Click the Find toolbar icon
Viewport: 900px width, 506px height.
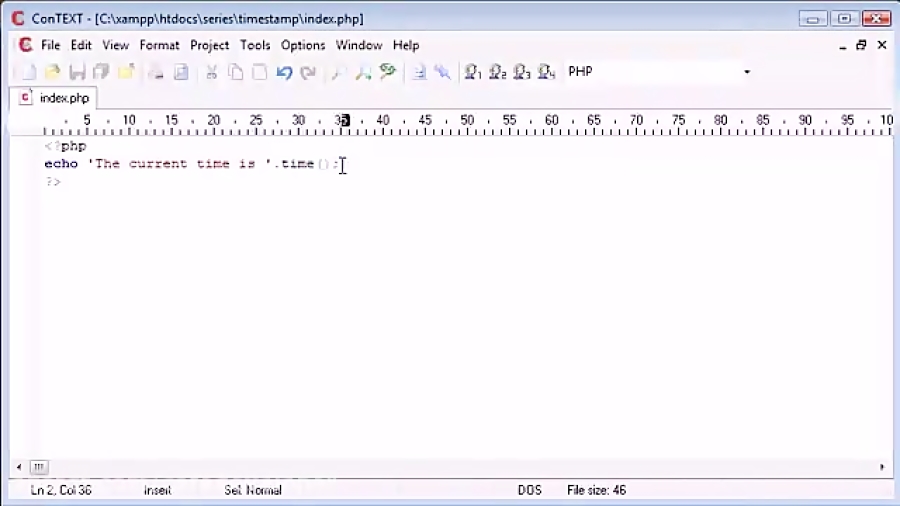point(338,72)
